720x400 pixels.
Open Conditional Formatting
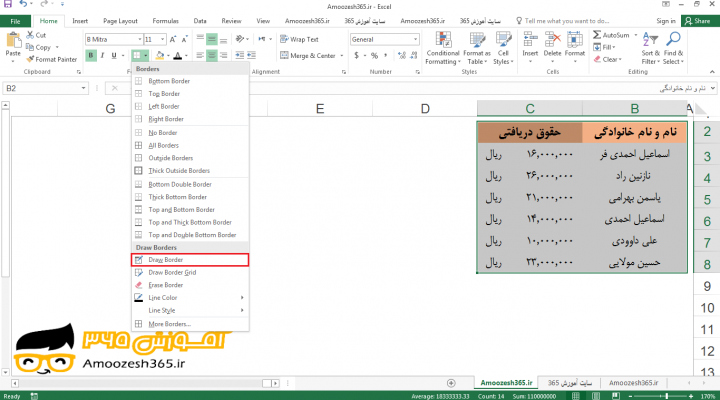coord(443,48)
